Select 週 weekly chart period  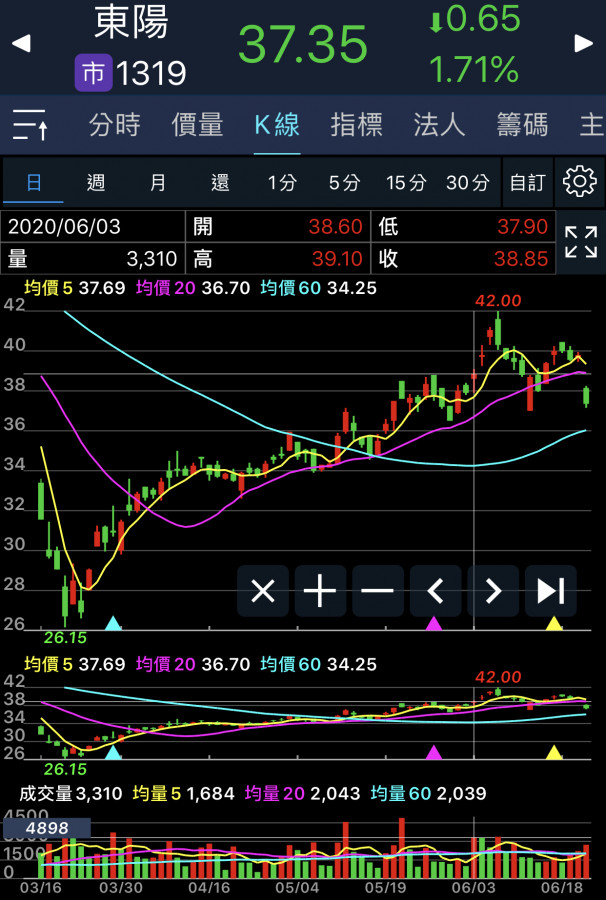96,182
